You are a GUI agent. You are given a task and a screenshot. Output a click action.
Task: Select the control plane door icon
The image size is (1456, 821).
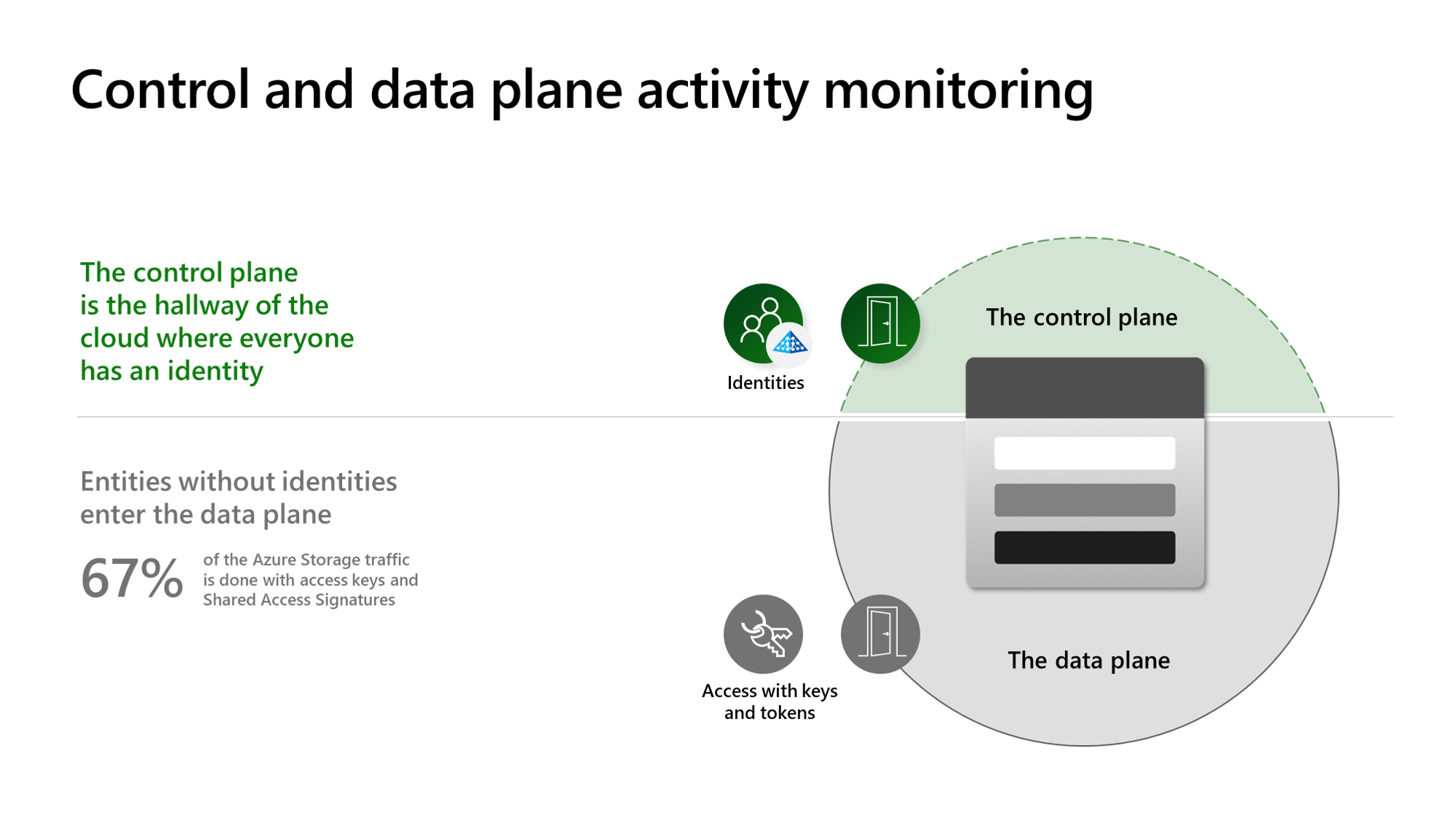[877, 322]
